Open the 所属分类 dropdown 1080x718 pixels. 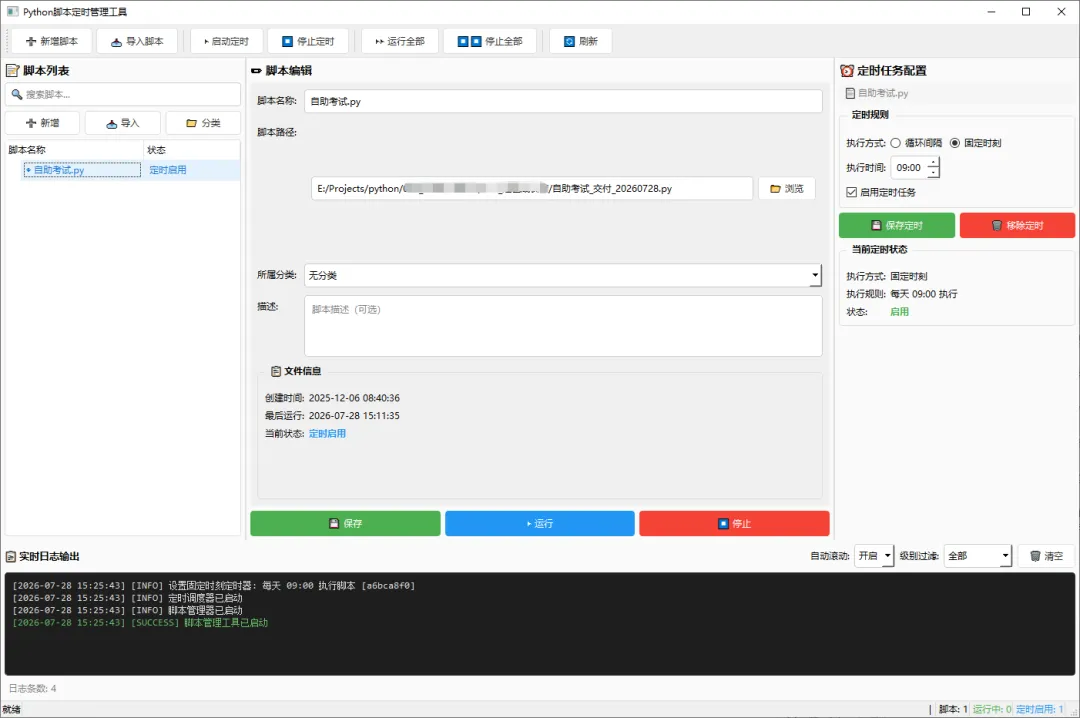[x=563, y=276]
